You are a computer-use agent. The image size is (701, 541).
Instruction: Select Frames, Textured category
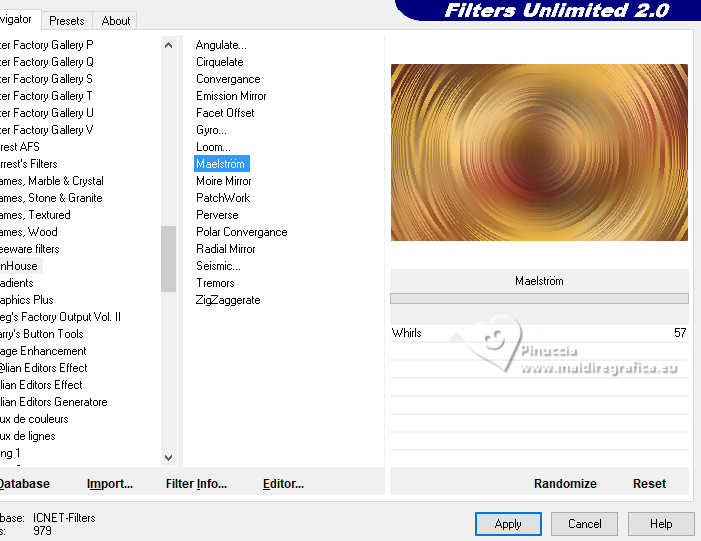tap(35, 215)
